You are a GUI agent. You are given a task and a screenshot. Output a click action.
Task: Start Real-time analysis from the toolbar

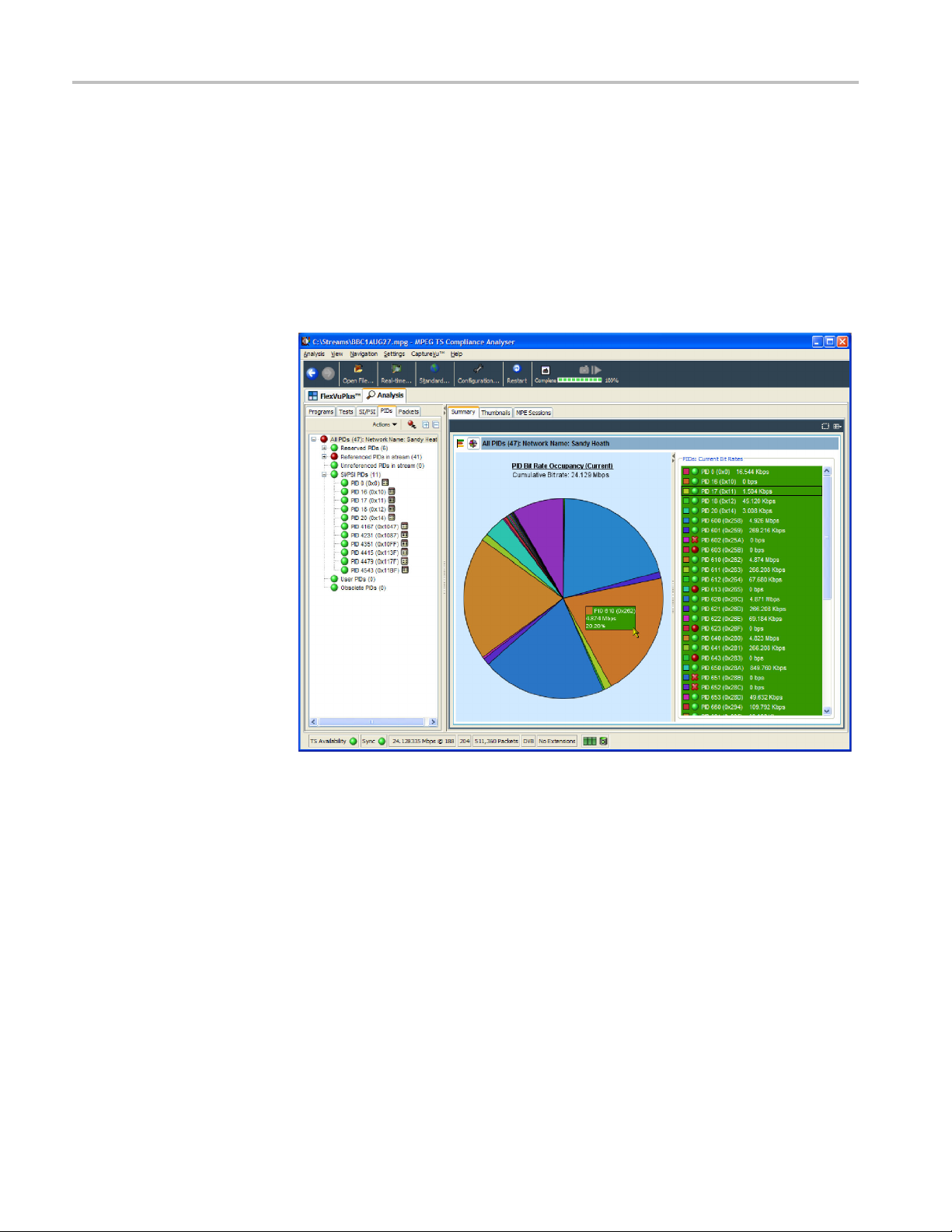pyautogui.click(x=396, y=374)
